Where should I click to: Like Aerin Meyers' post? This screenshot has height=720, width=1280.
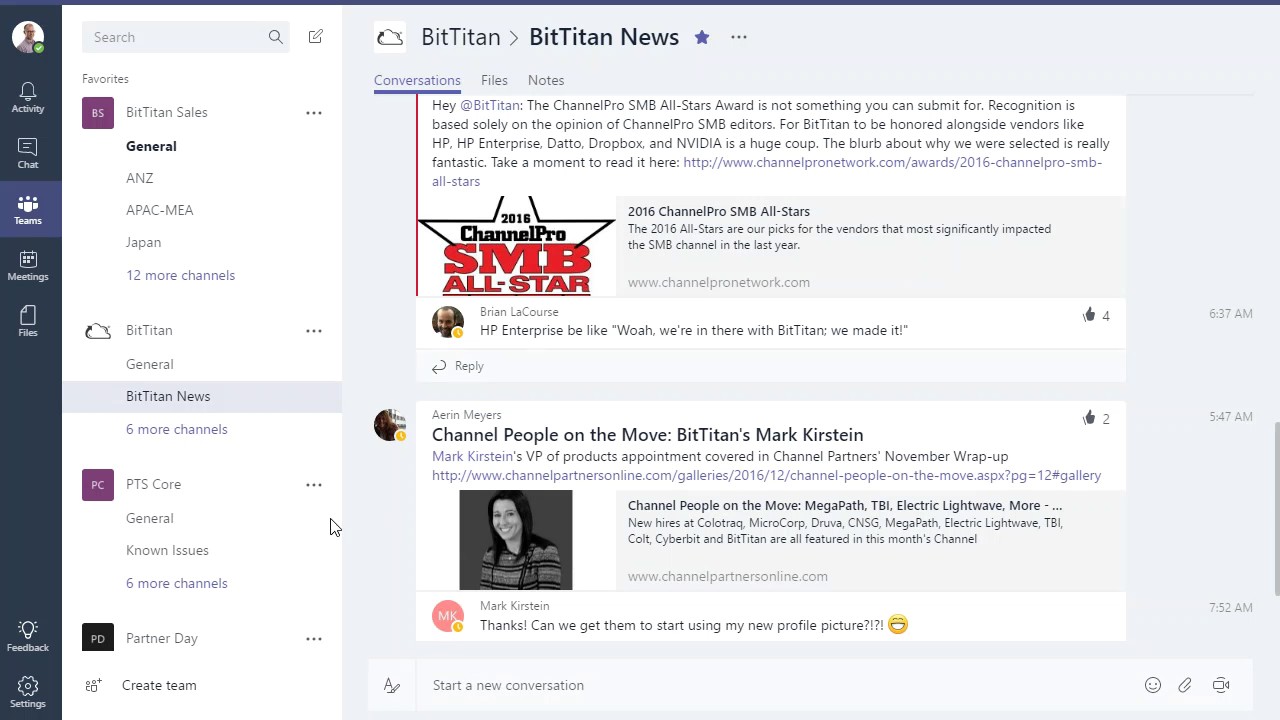coord(1089,418)
